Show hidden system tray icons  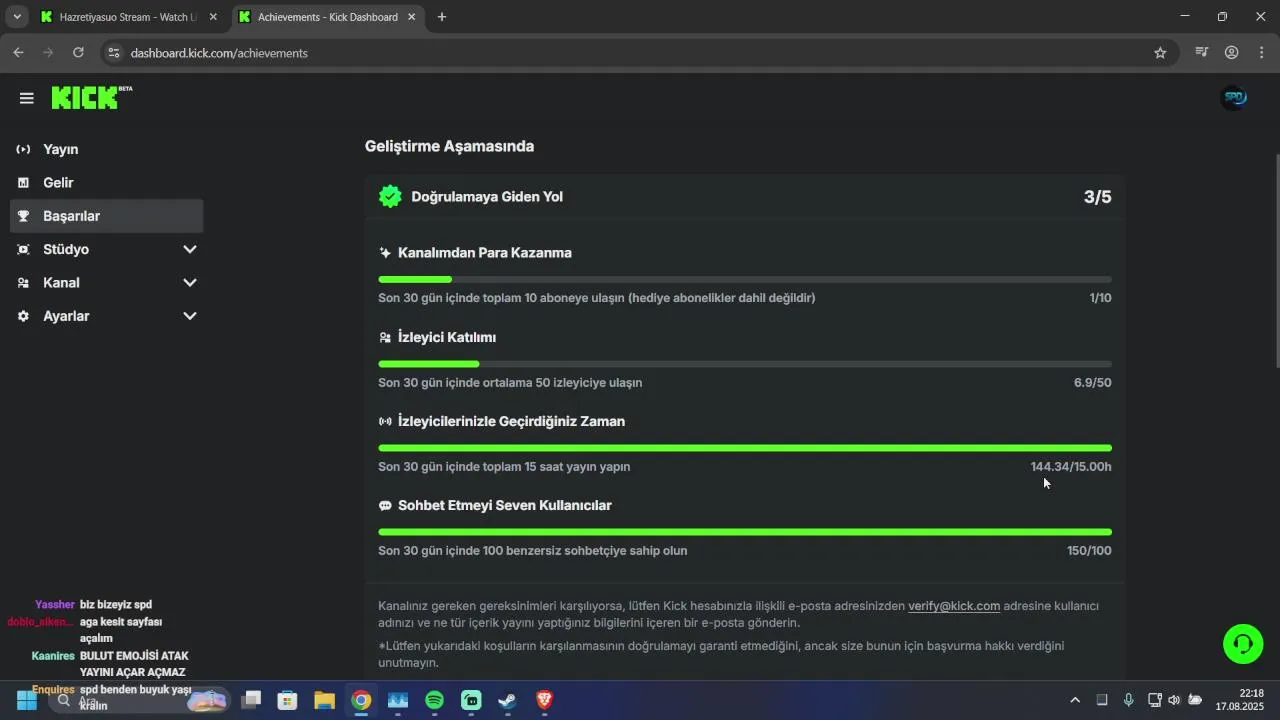[1075, 700]
